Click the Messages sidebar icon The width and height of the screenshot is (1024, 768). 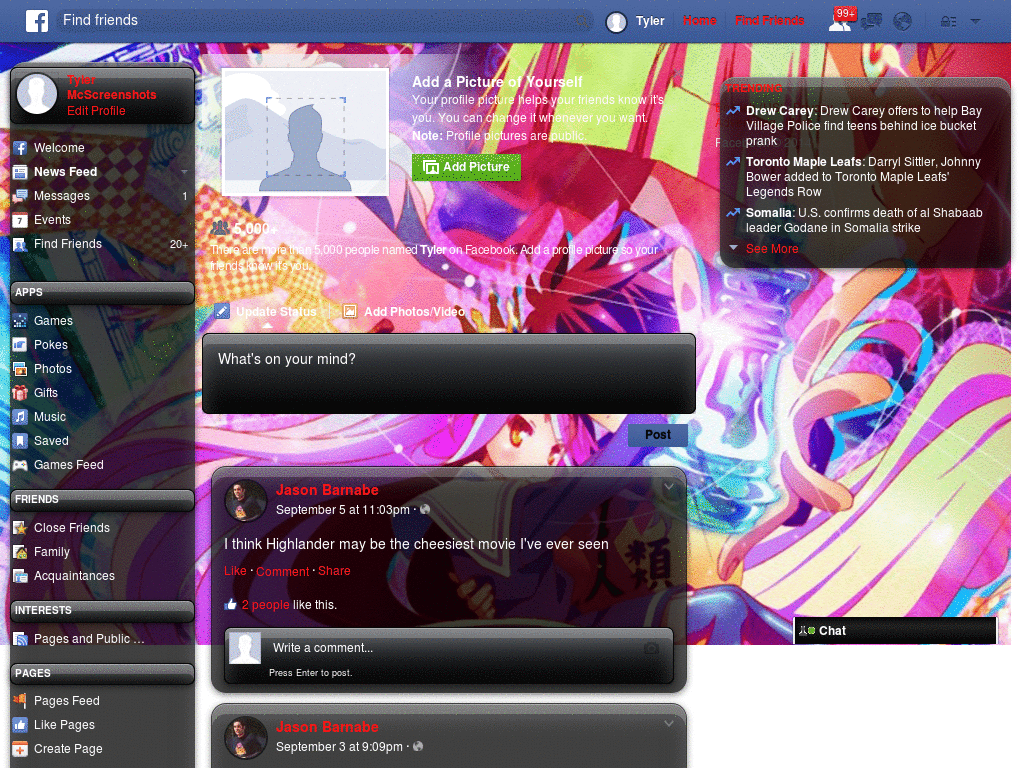(20, 196)
